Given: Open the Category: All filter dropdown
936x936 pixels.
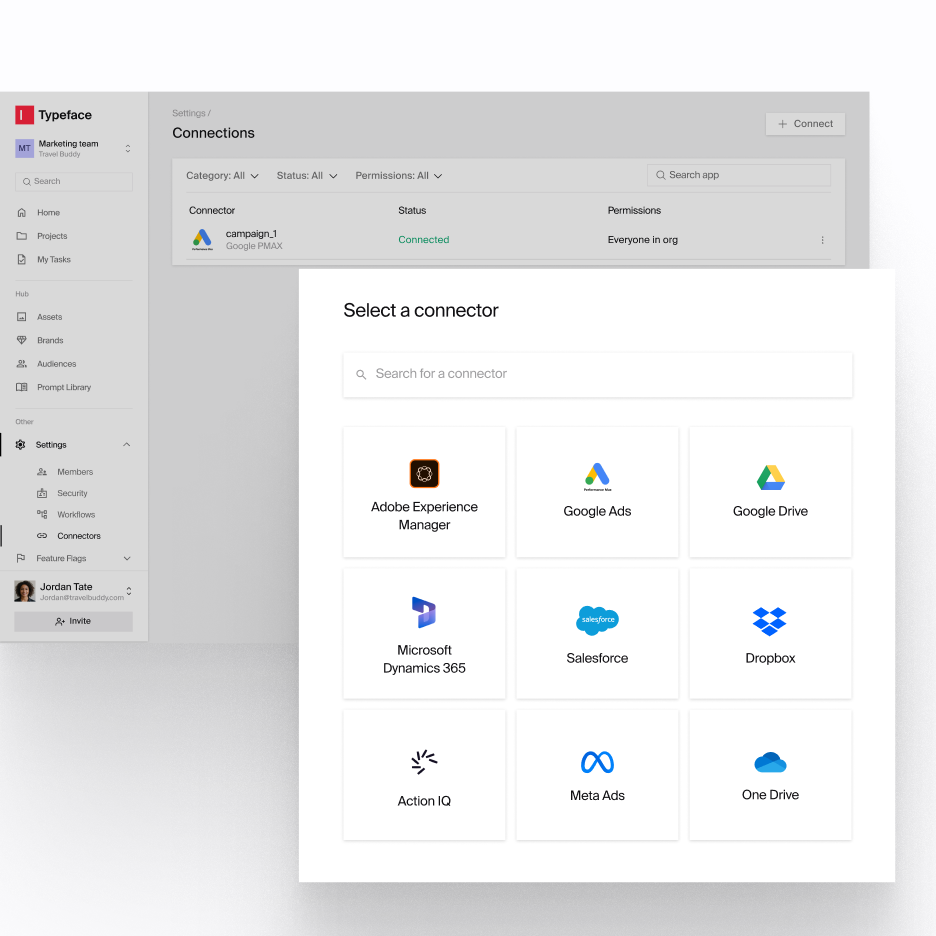Looking at the screenshot, I should 222,176.
